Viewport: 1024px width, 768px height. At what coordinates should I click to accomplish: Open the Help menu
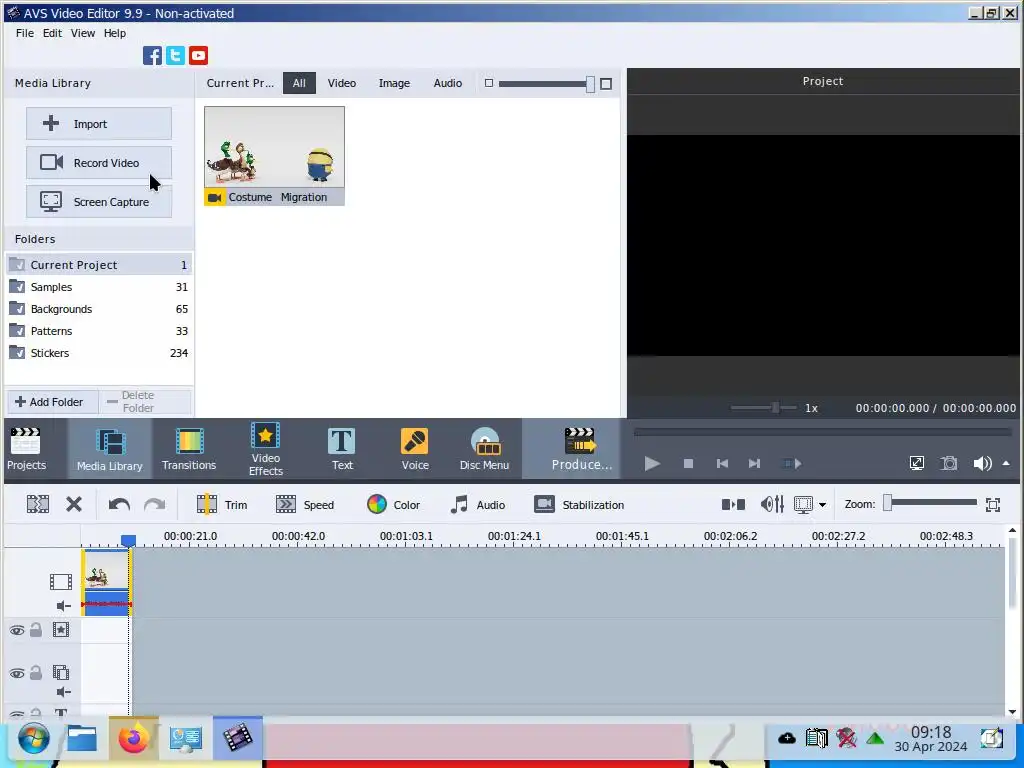click(115, 33)
